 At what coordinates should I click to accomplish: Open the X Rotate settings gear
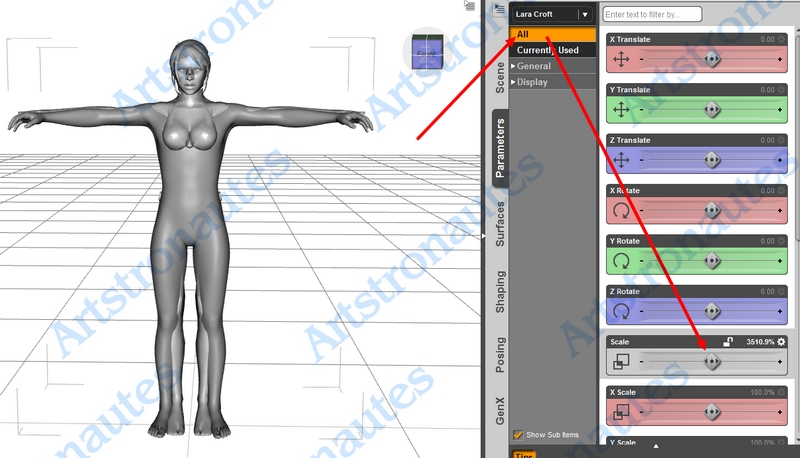coord(781,191)
